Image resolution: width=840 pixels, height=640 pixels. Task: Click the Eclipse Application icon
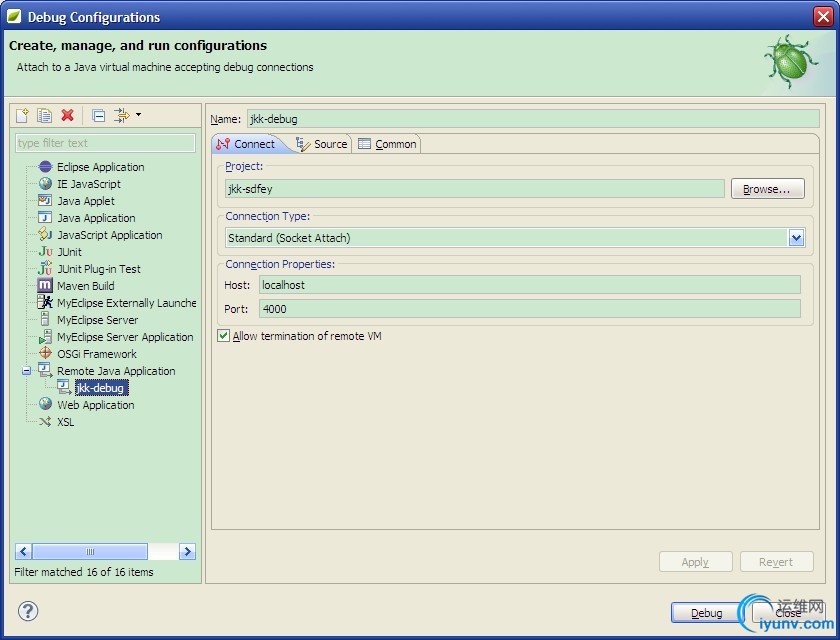tap(46, 167)
